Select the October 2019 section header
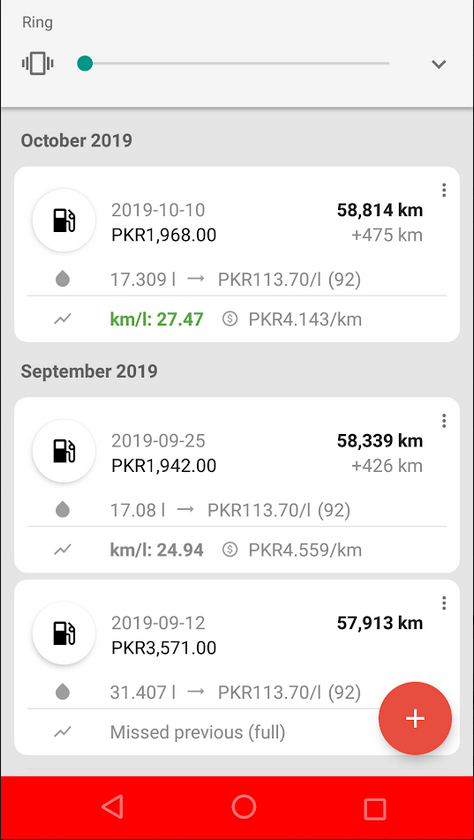This screenshot has height=840, width=474. click(x=76, y=141)
